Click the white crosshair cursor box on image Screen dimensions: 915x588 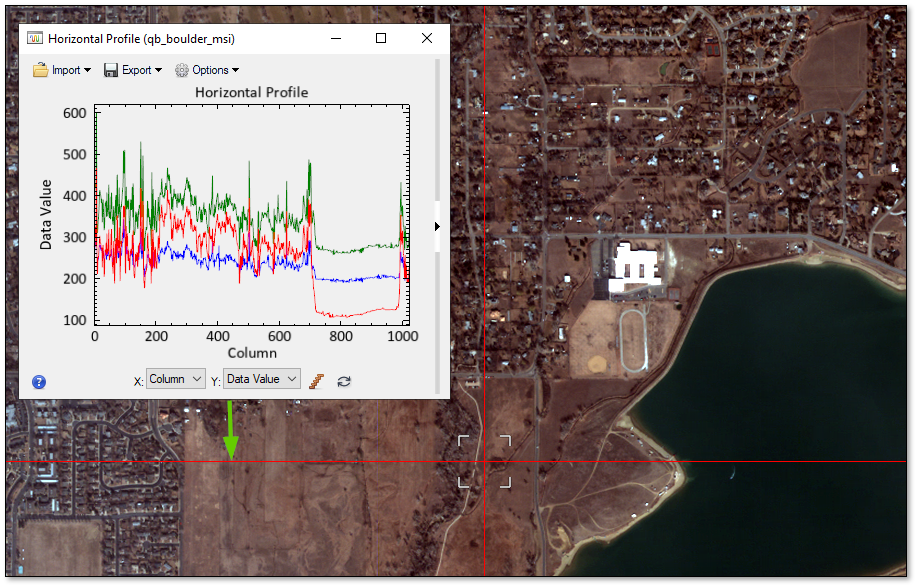click(484, 461)
